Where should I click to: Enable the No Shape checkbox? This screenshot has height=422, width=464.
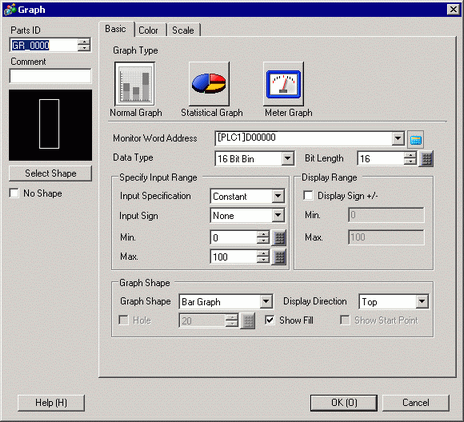coord(14,193)
